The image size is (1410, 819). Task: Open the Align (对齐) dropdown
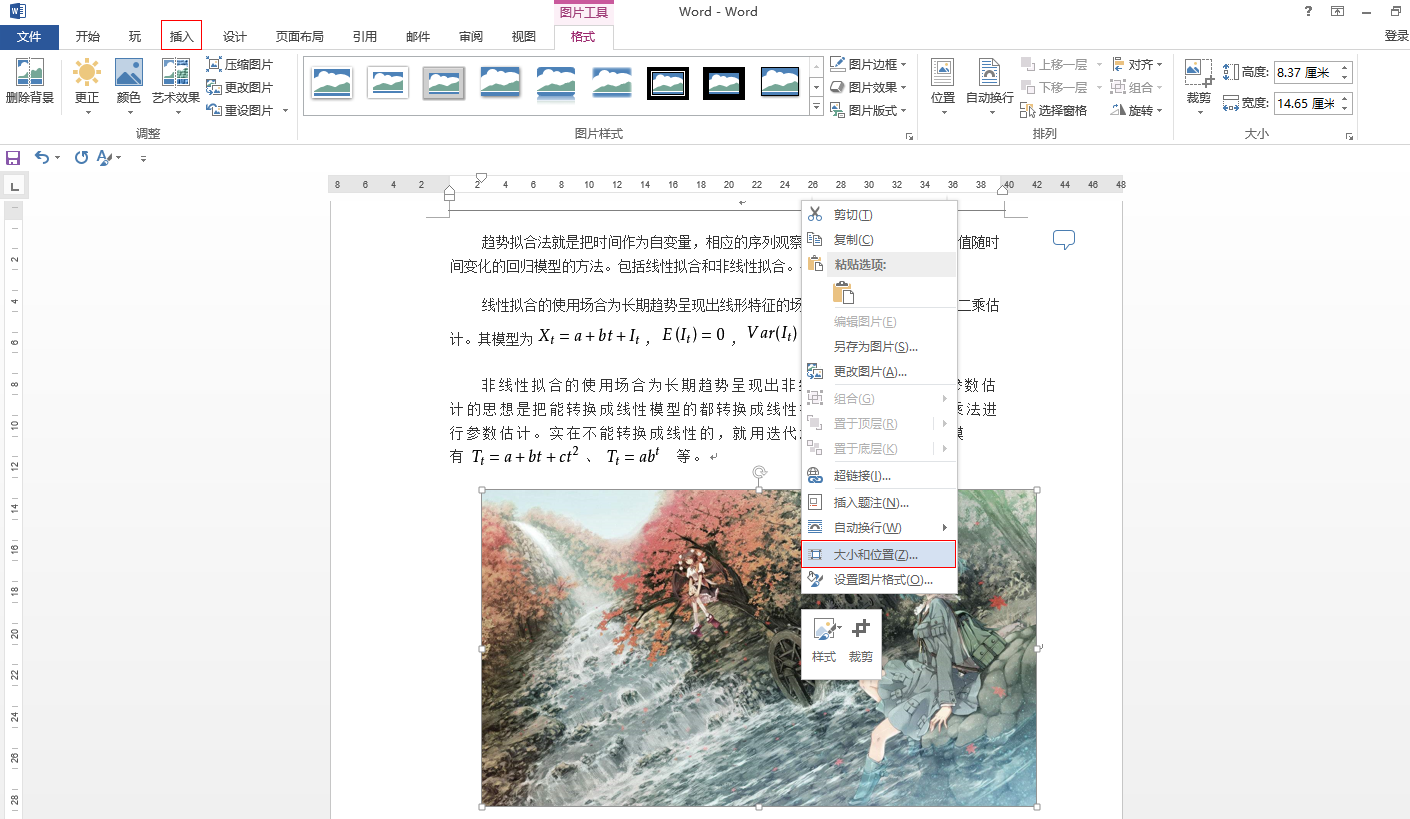(x=1137, y=64)
